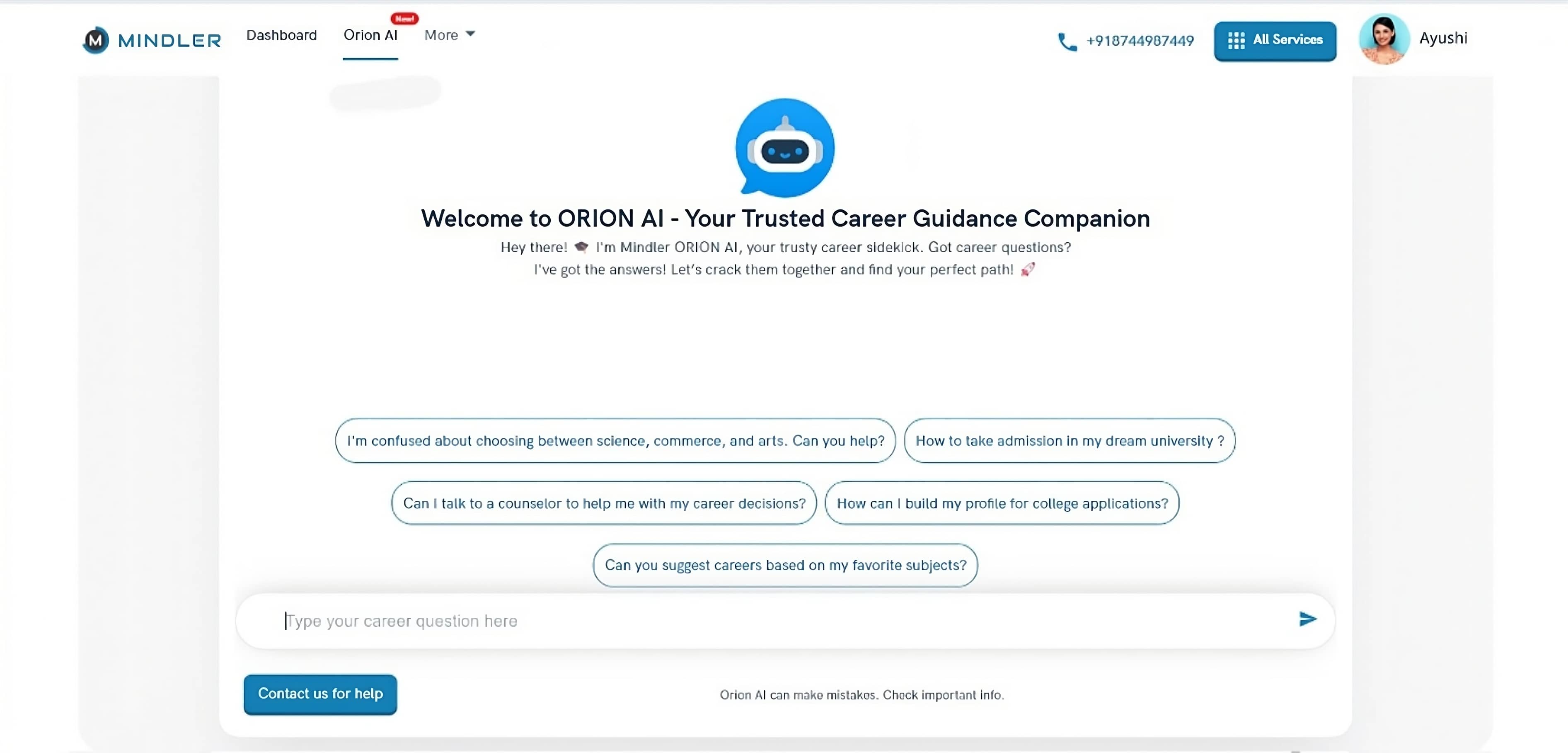Image resolution: width=1568 pixels, height=753 pixels.
Task: Click the college applications profile suggestion
Action: pos(1002,503)
